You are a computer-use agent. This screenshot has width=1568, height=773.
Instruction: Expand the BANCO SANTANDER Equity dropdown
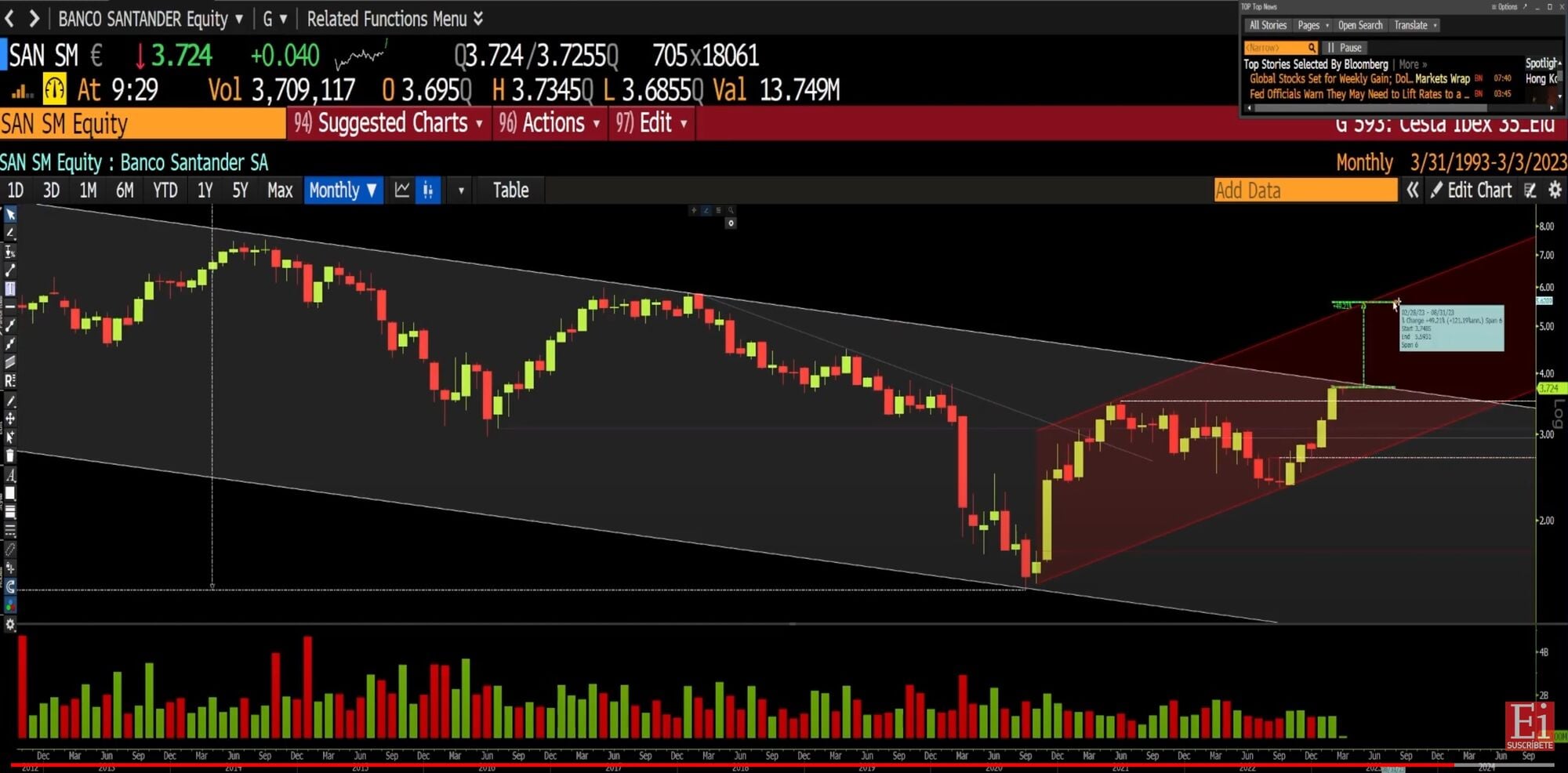click(151, 19)
